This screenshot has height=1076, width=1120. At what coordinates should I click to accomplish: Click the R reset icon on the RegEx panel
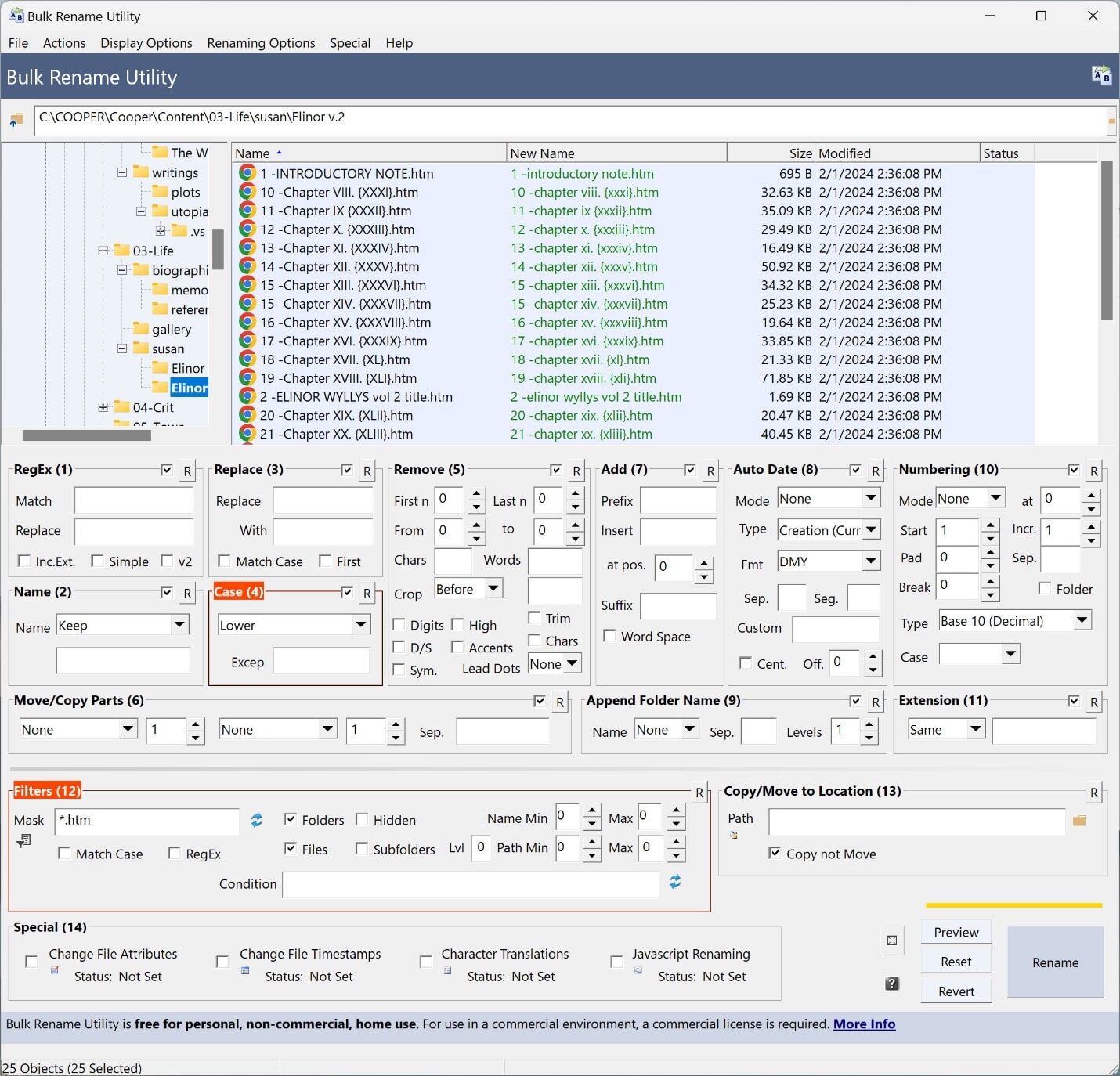point(186,471)
